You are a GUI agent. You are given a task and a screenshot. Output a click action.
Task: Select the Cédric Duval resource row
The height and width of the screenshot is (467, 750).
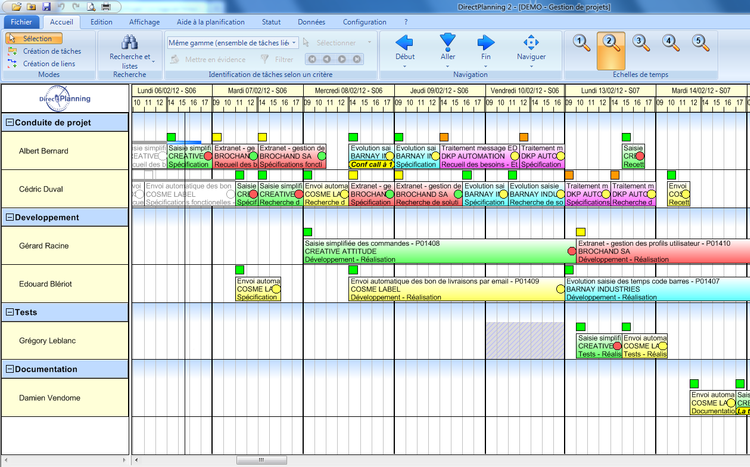pyautogui.click(x=65, y=189)
